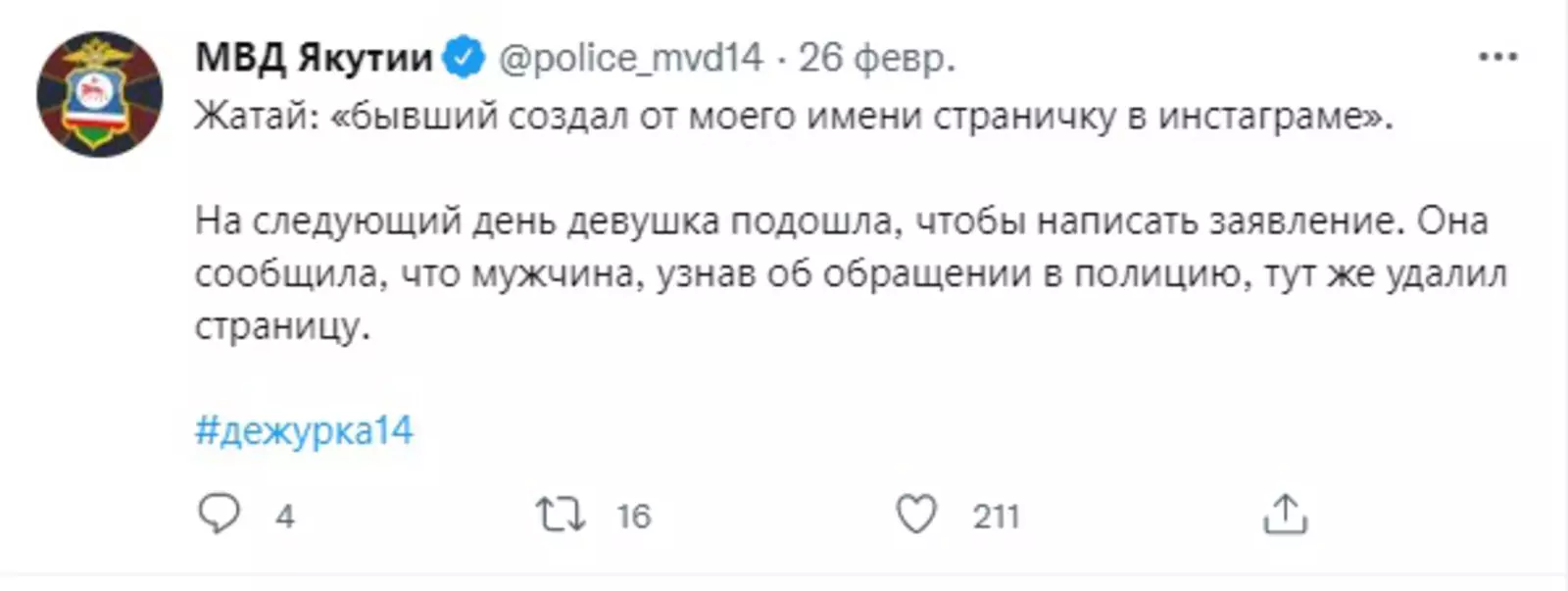The width and height of the screenshot is (1568, 591).
Task: Click the reply speech bubble icon
Action: (219, 514)
